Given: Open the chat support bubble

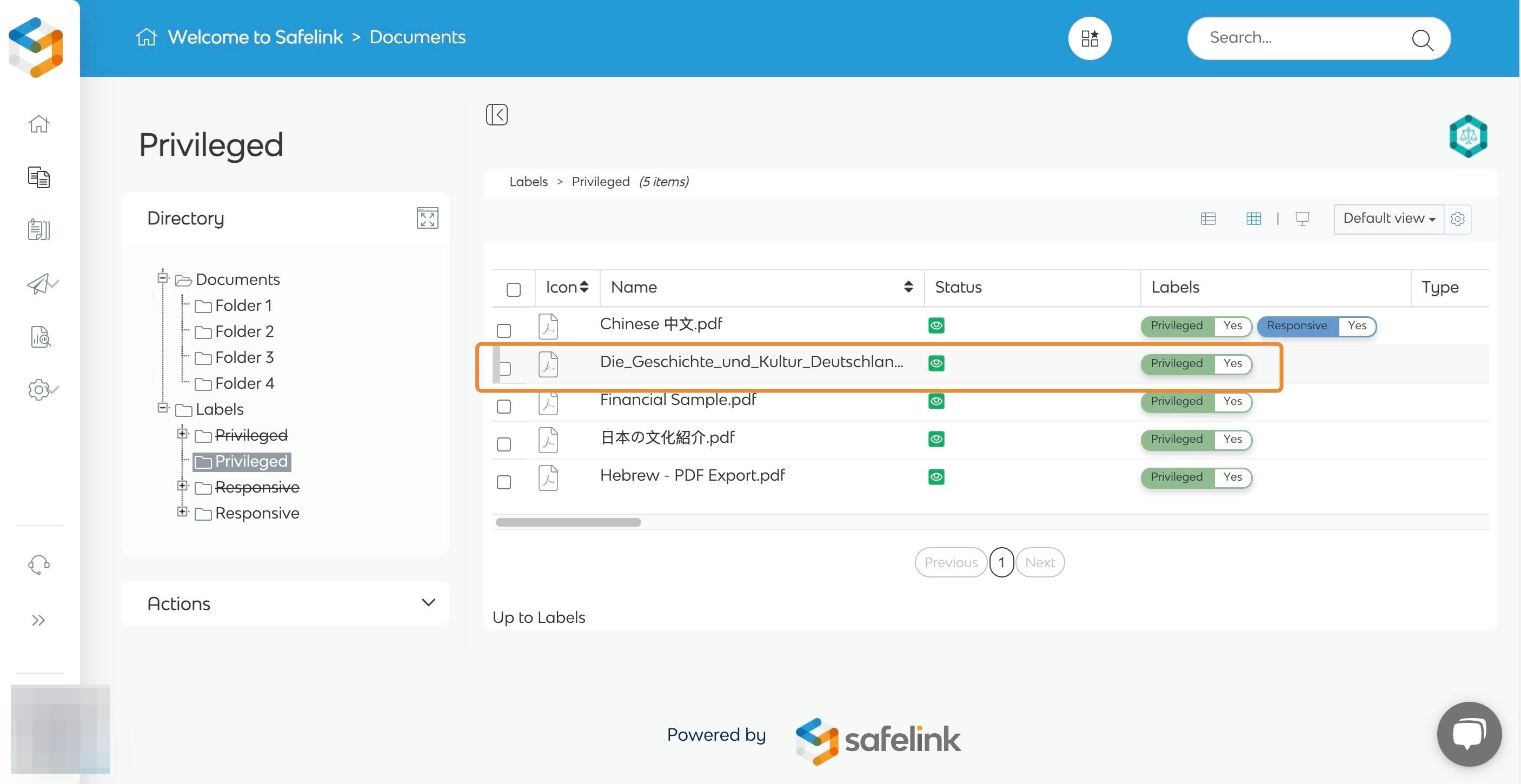Looking at the screenshot, I should pos(1469,734).
